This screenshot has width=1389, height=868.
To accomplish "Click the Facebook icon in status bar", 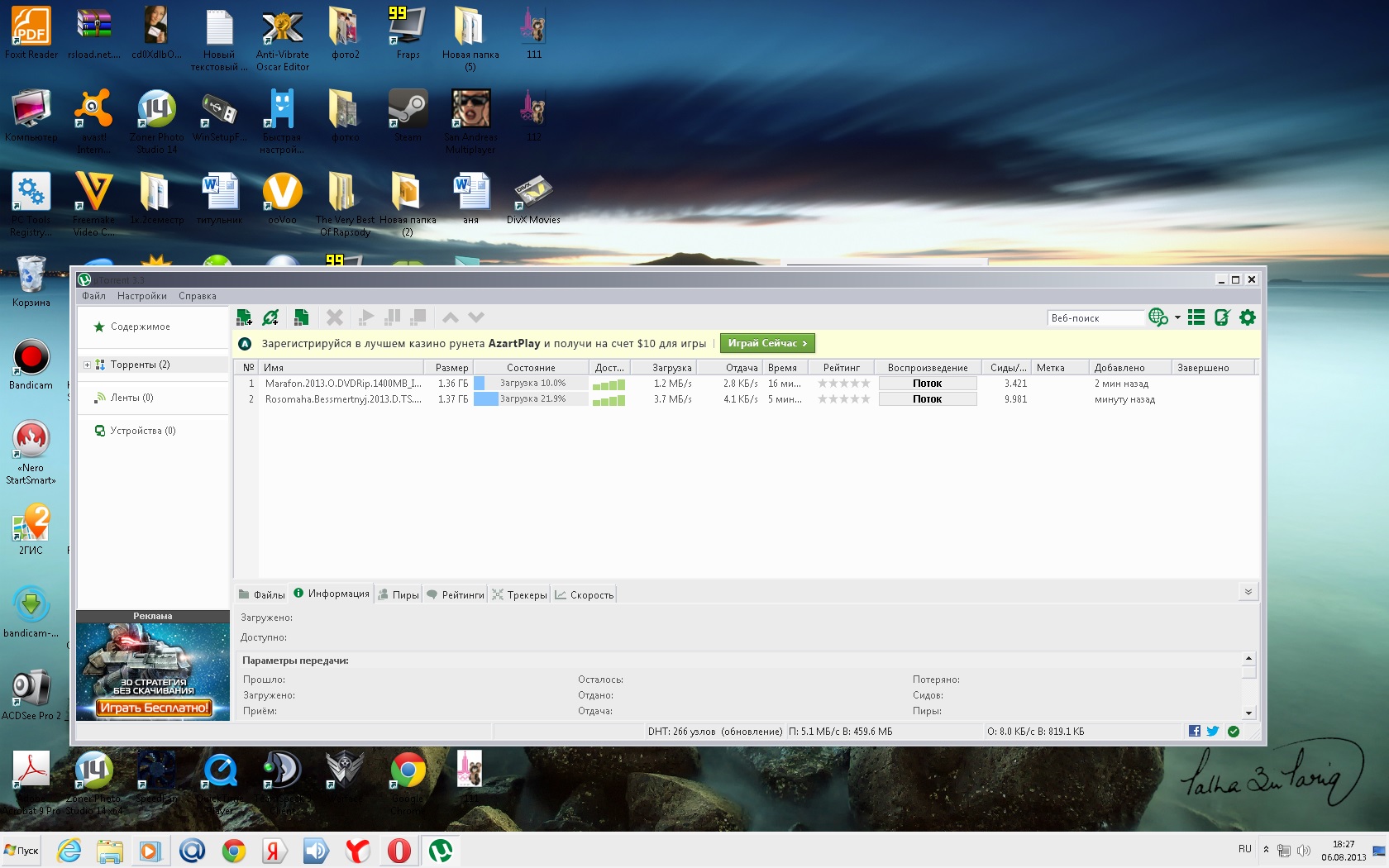I will coord(1194,731).
